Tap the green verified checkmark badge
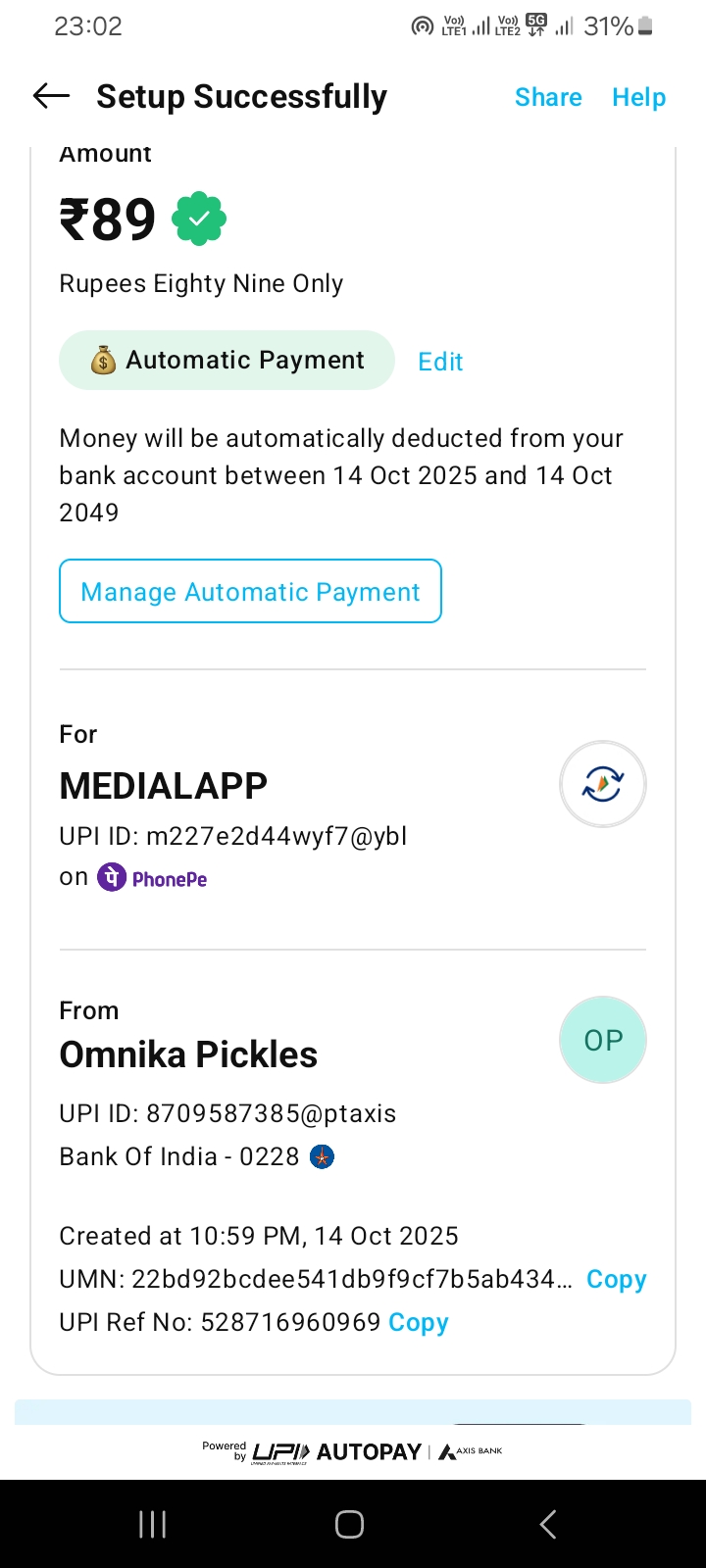Screen dimensions: 706x1568 click(199, 220)
